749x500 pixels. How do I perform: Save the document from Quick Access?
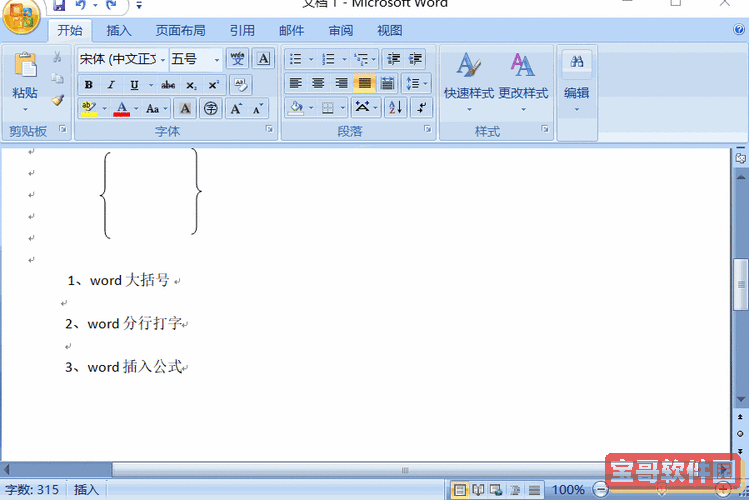(59, 5)
